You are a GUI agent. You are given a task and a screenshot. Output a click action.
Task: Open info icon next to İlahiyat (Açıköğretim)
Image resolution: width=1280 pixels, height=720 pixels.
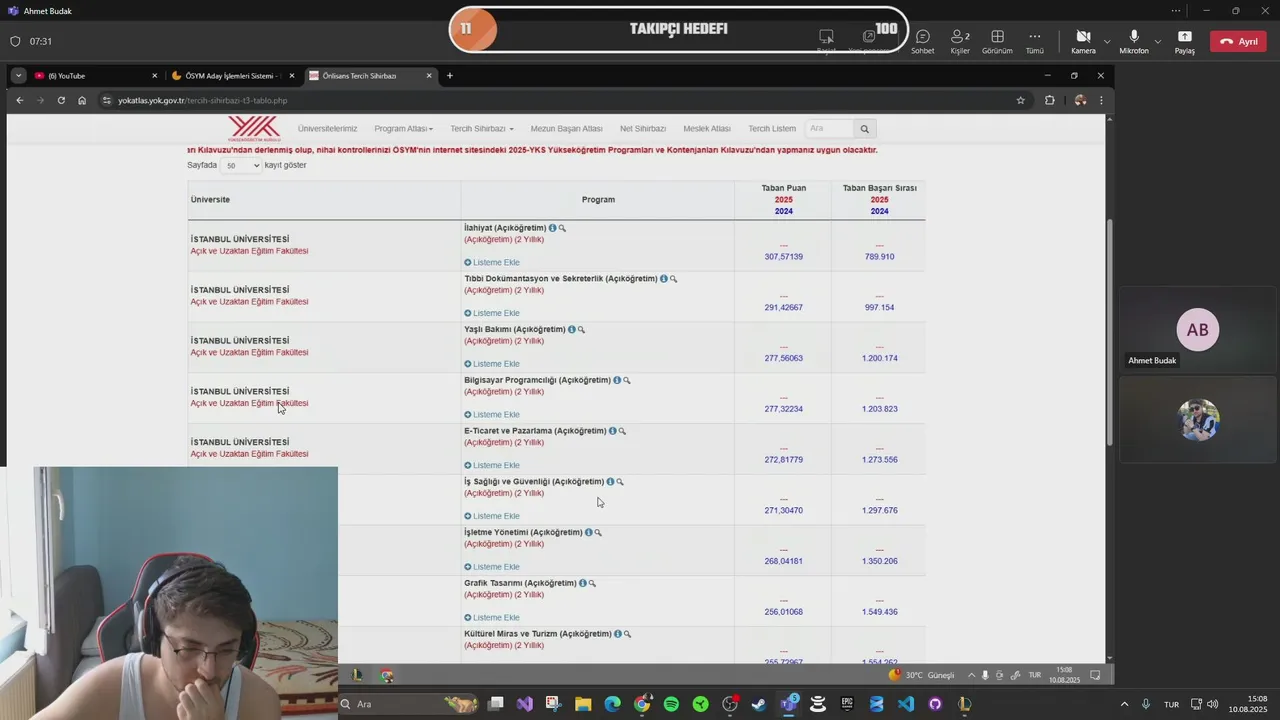[552, 228]
